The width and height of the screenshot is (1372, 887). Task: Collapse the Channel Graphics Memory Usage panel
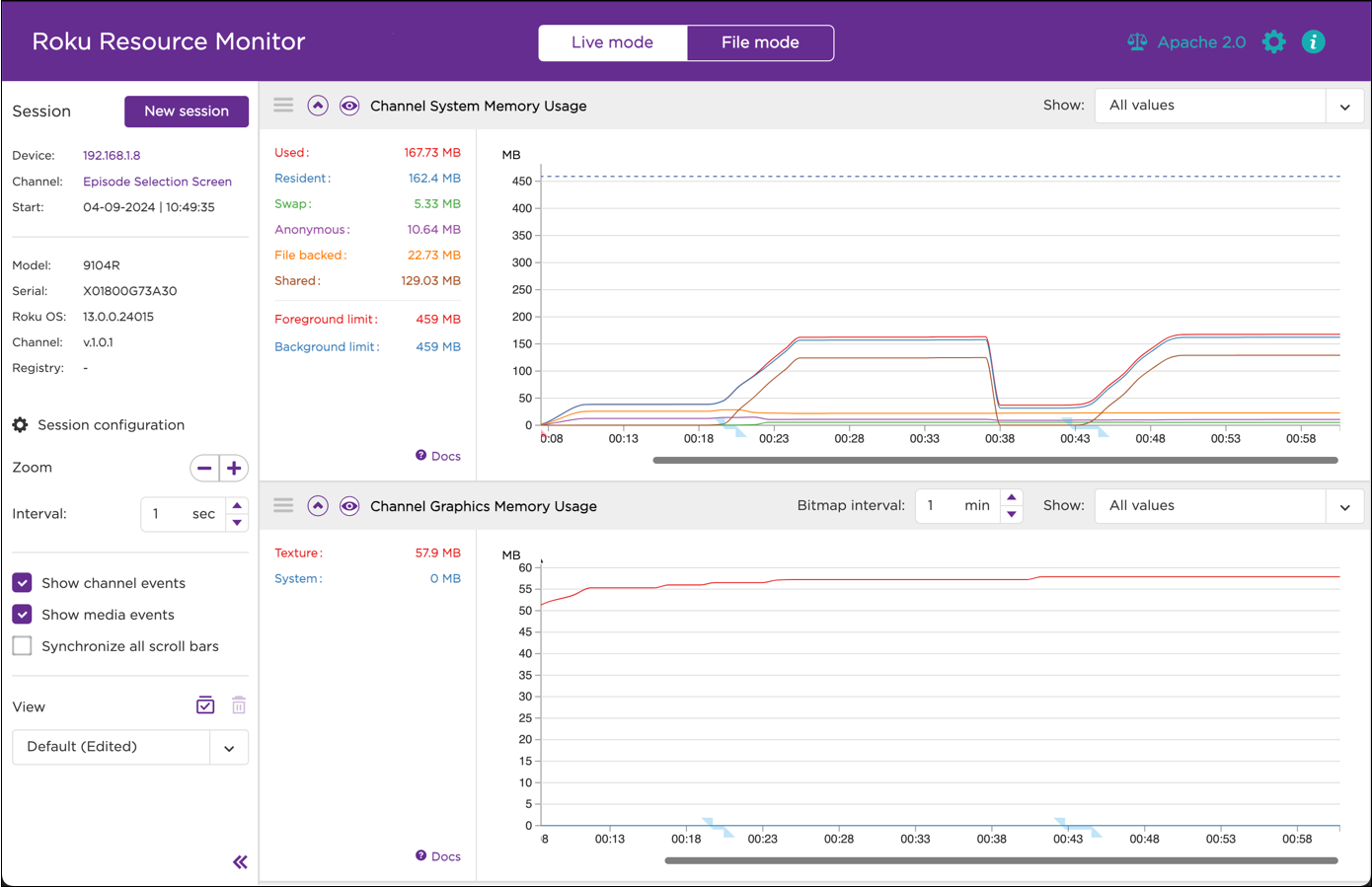[317, 505]
